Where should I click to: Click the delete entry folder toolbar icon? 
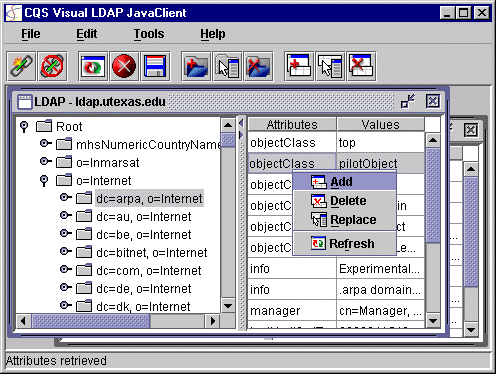258,66
